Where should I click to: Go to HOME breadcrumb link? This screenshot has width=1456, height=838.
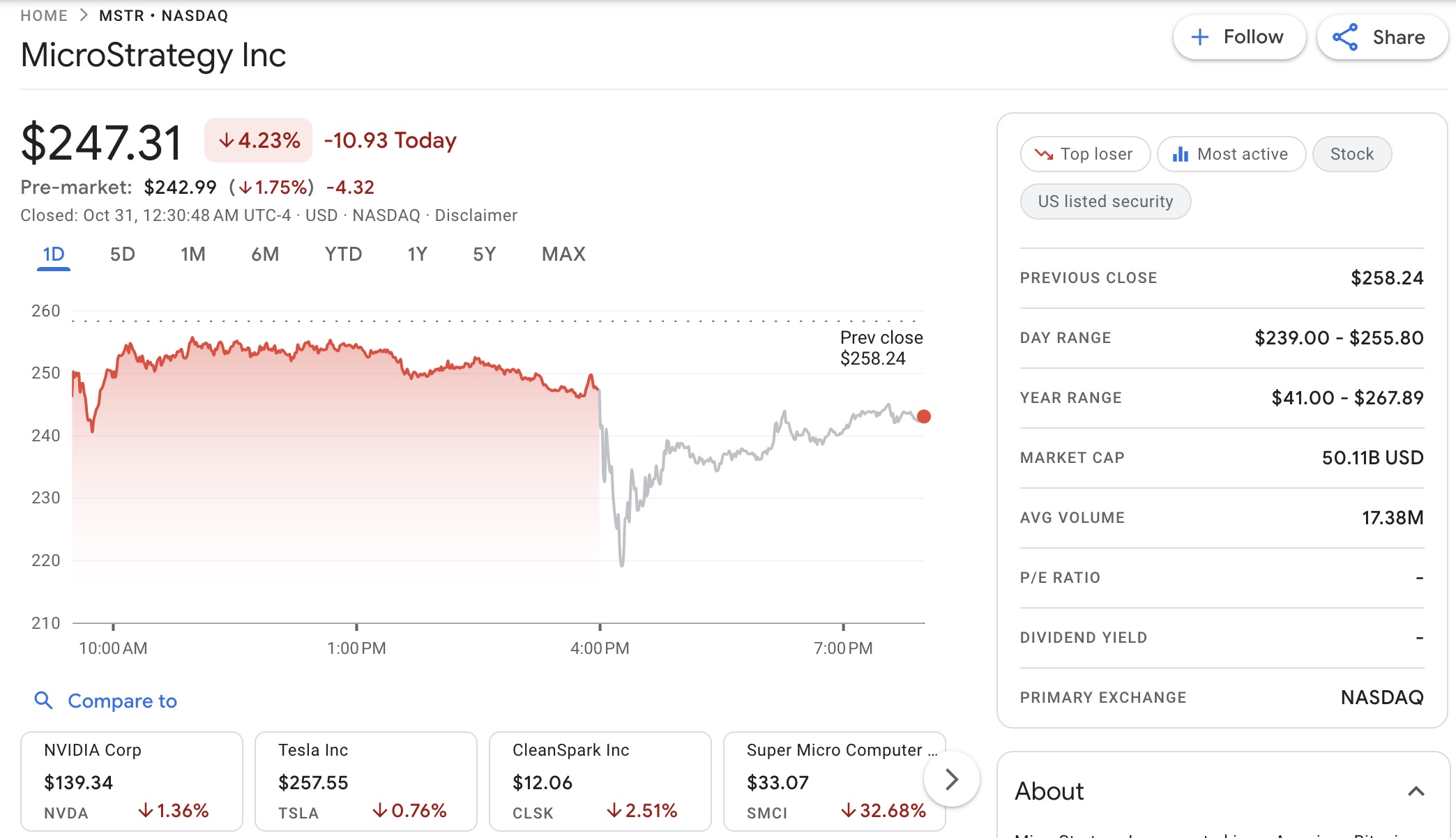[x=44, y=15]
